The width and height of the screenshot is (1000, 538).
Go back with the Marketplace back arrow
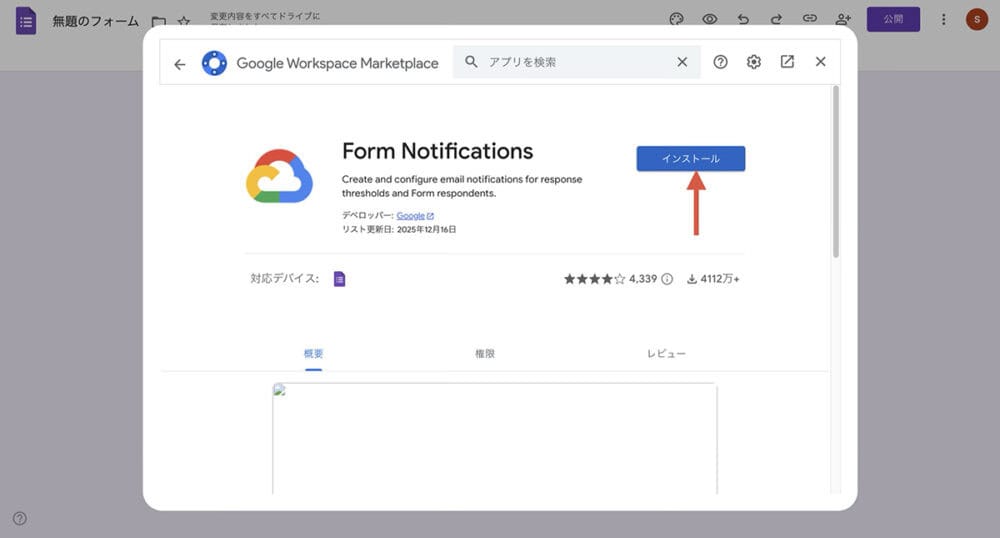pyautogui.click(x=180, y=63)
